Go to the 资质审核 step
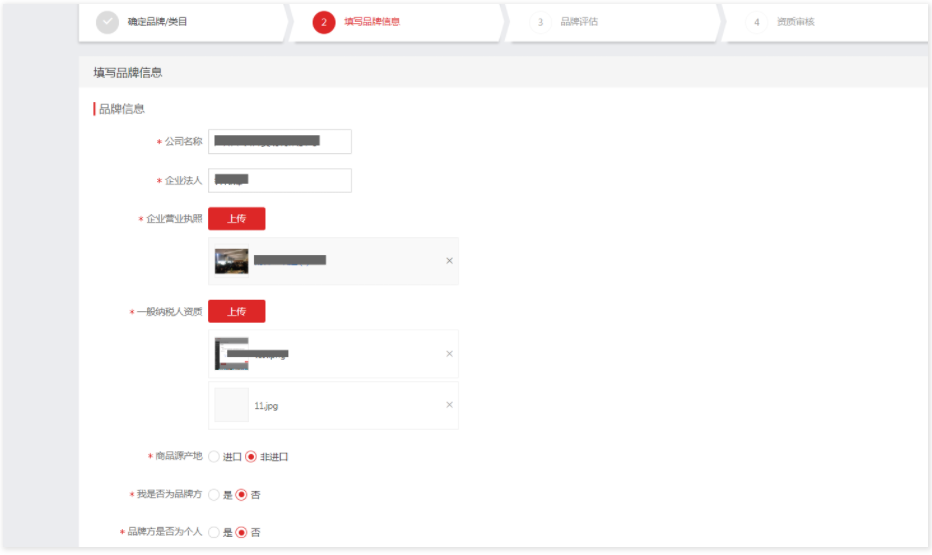Image resolution: width=932 pixels, height=555 pixels. point(795,22)
